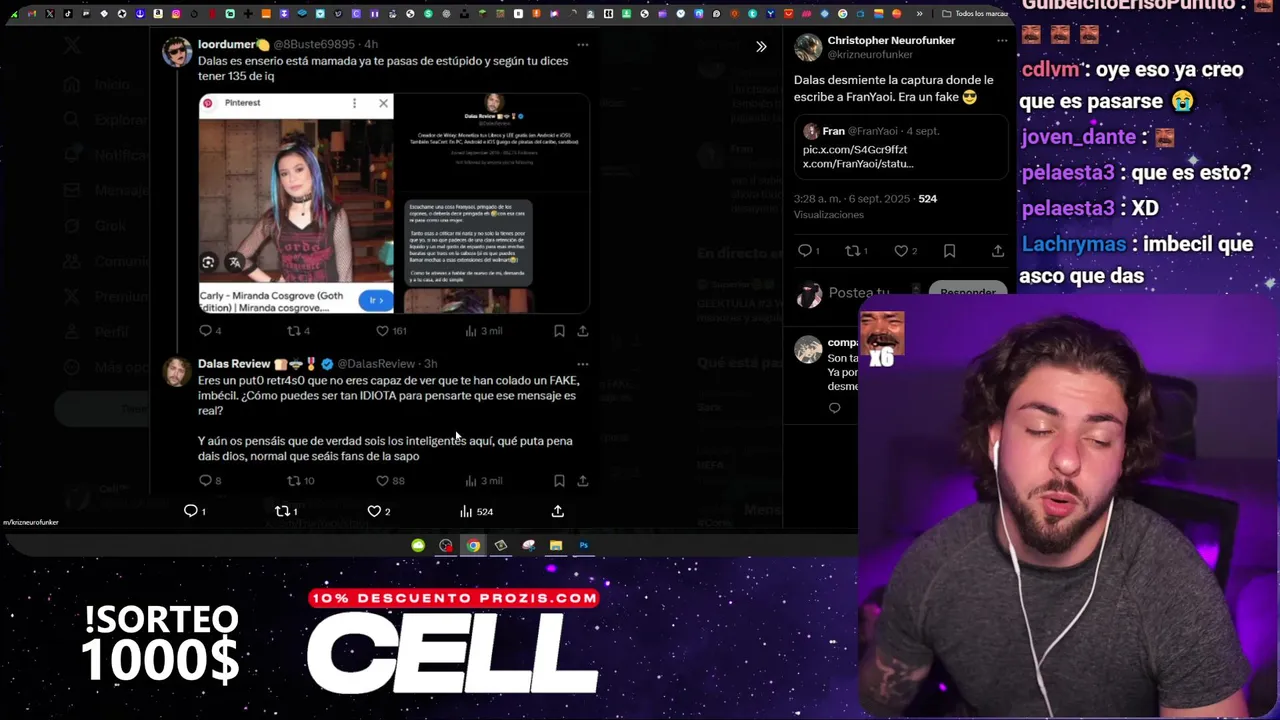Open the @krizneurofunker handle
1280x720 pixels.
870,55
